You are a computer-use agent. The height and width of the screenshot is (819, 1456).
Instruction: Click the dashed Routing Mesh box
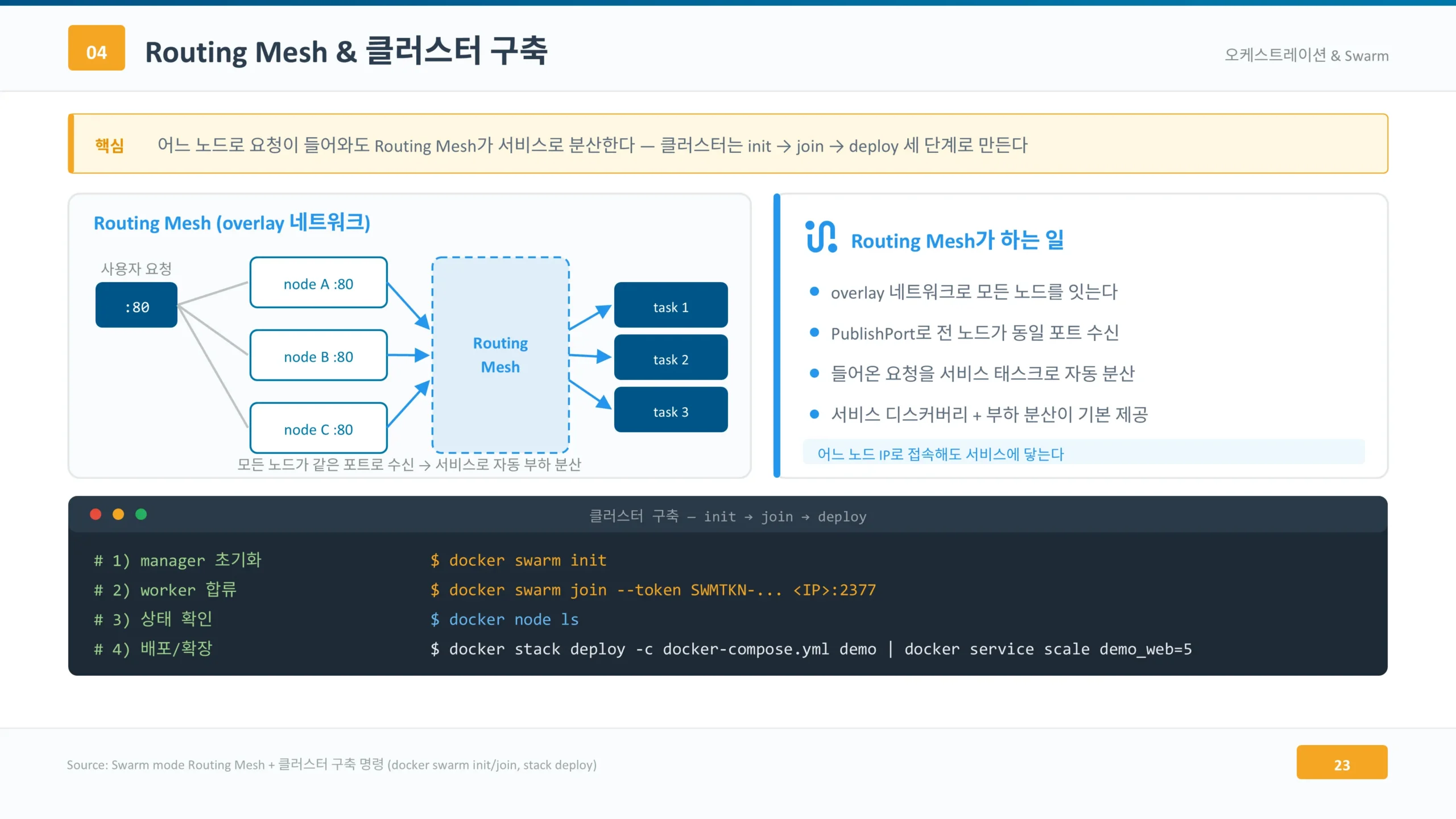(500, 355)
